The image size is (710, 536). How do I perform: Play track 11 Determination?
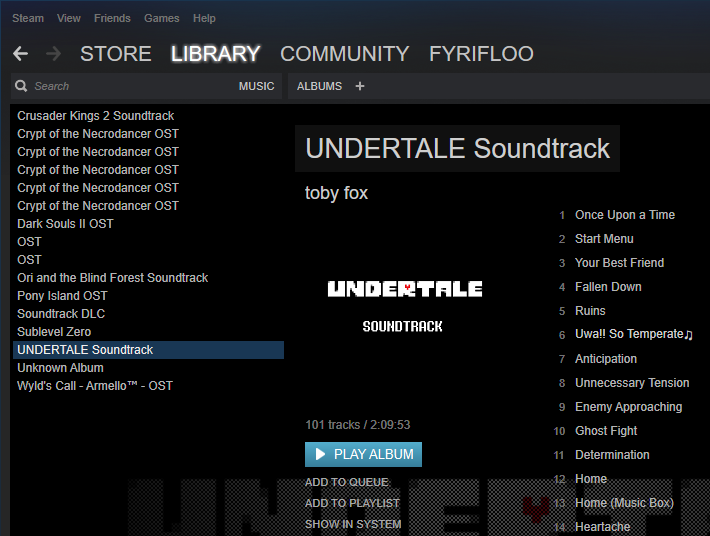[x=612, y=455]
